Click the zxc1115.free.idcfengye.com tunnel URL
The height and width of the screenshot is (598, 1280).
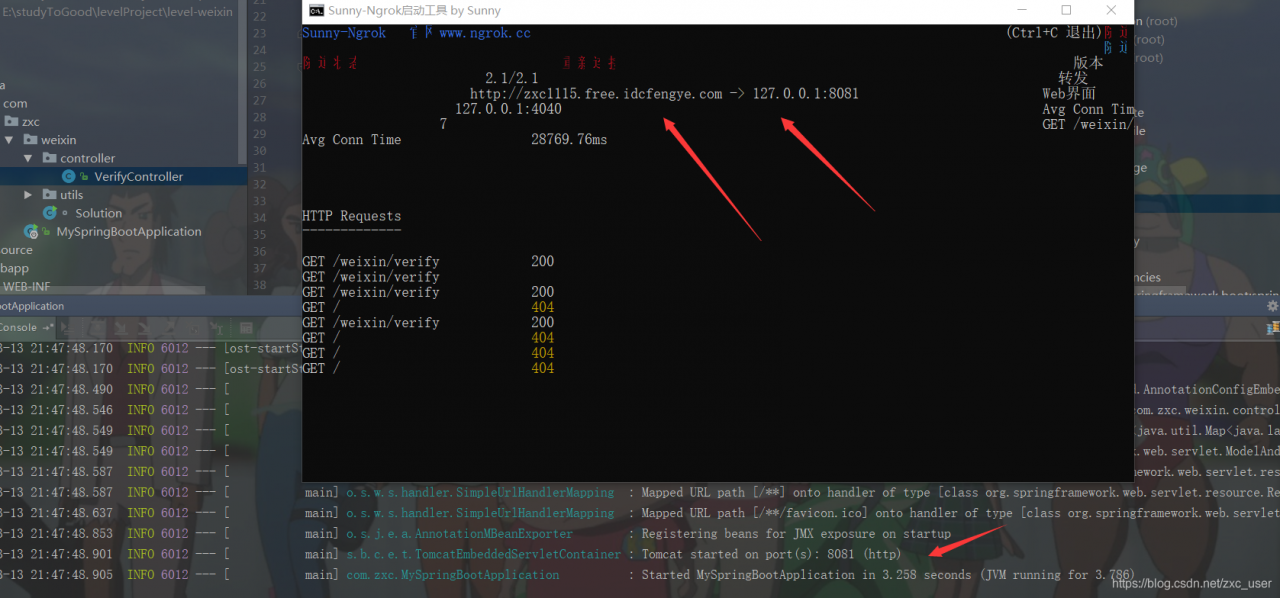(596, 94)
